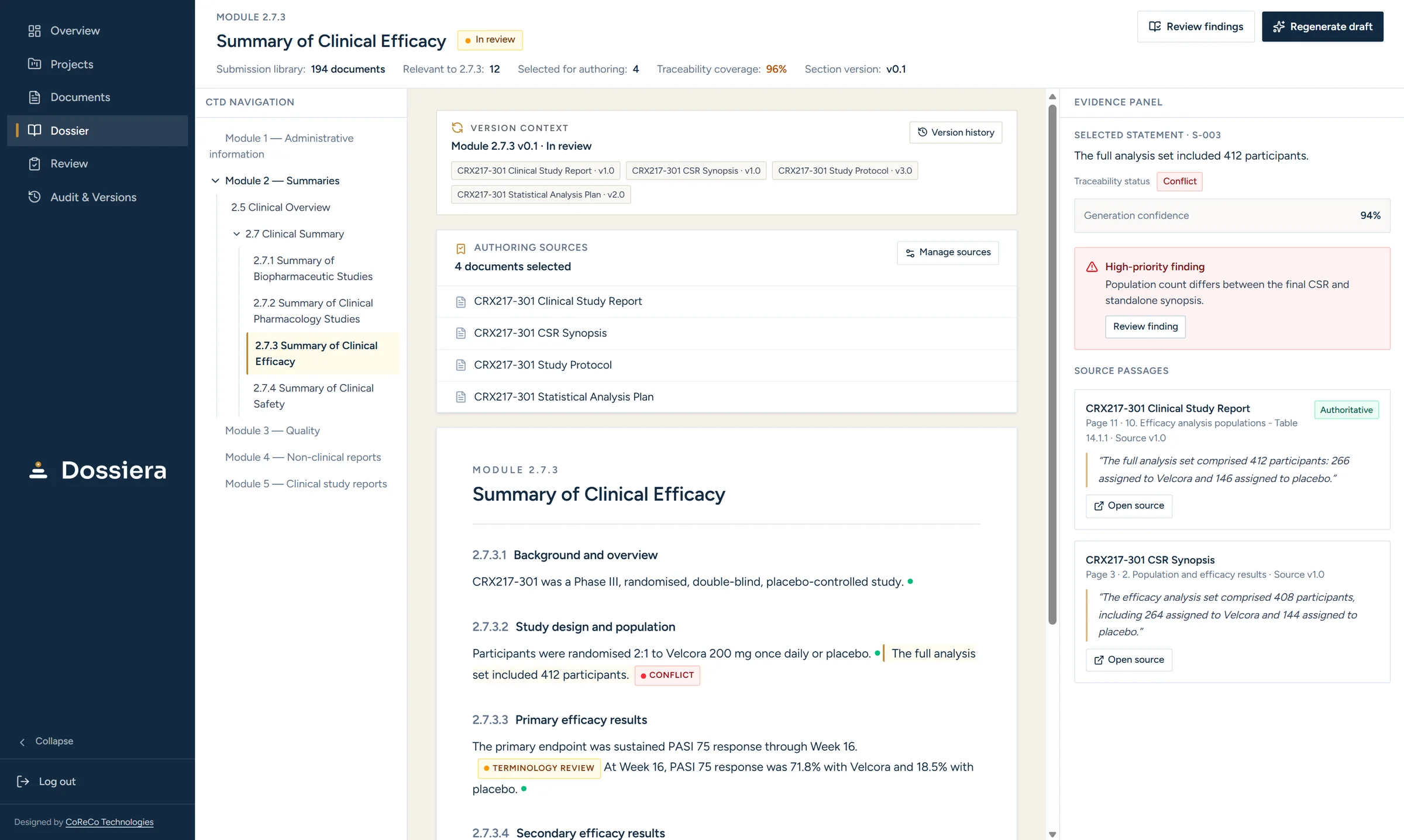Open Module 5 — Clinical study reports

coord(306,484)
